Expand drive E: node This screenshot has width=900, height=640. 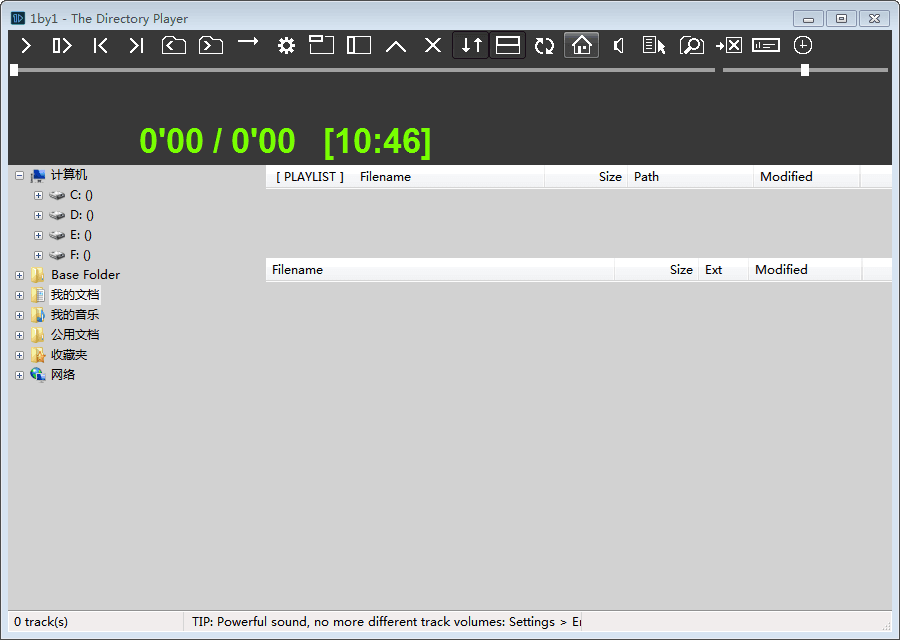38,235
